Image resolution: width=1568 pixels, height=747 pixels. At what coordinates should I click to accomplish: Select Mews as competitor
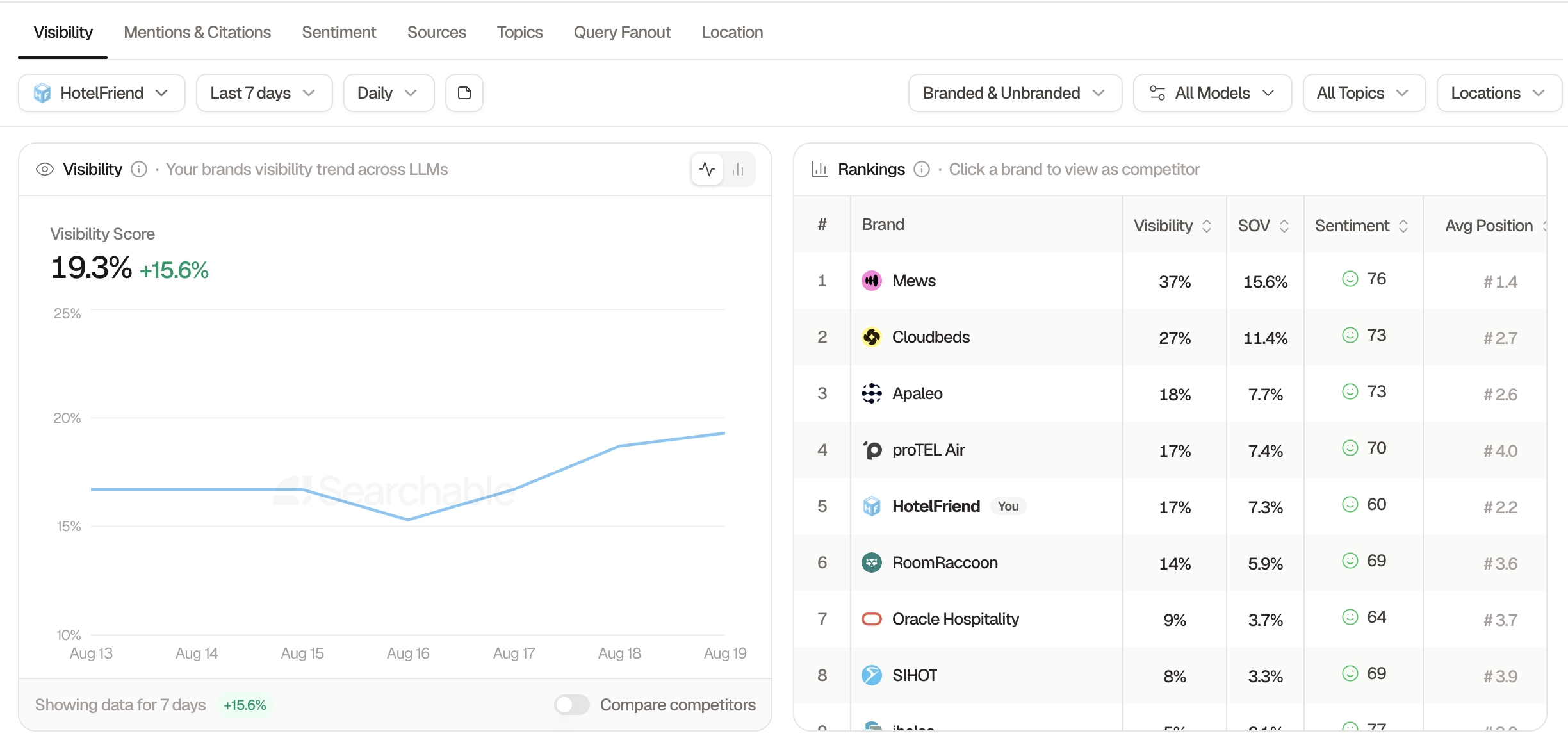coord(913,281)
